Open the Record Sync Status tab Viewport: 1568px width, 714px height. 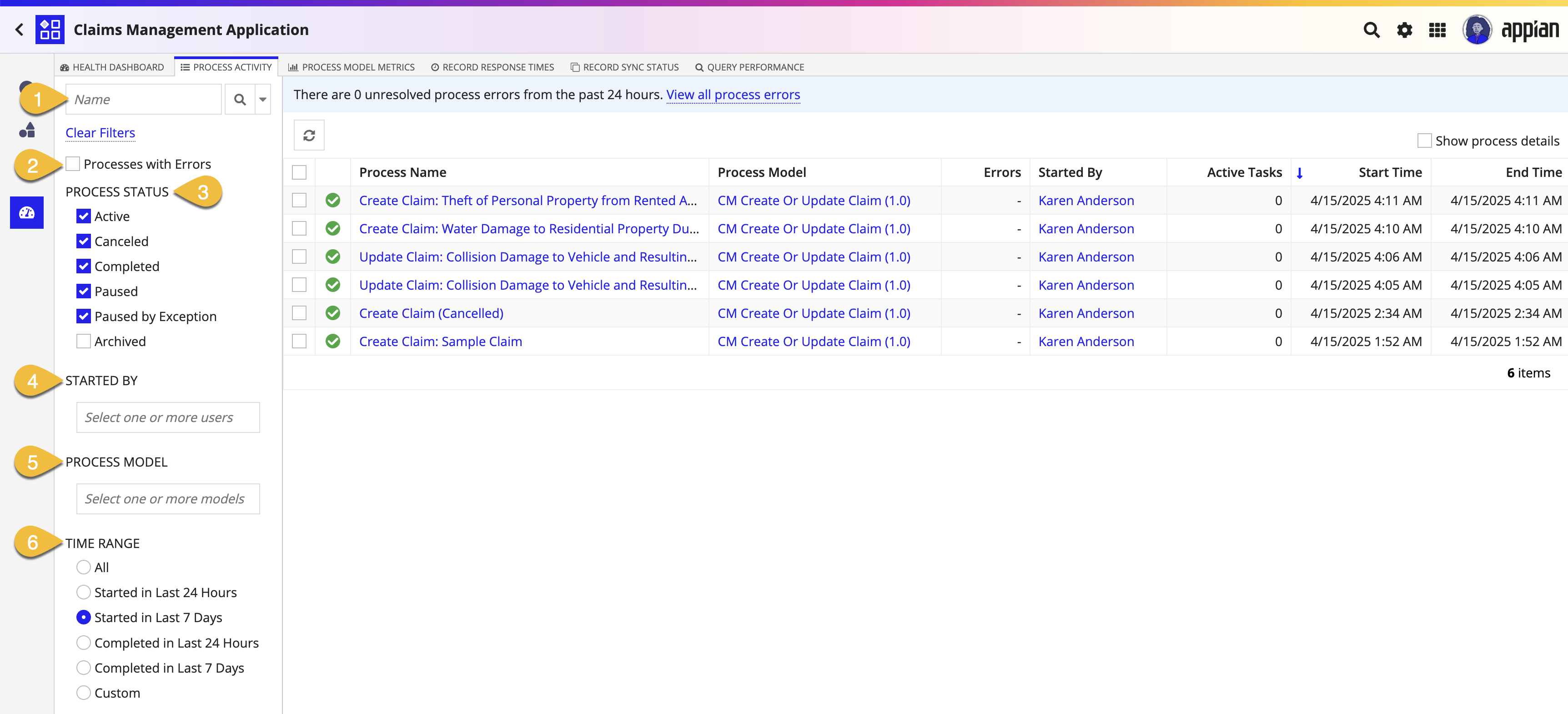coord(624,67)
